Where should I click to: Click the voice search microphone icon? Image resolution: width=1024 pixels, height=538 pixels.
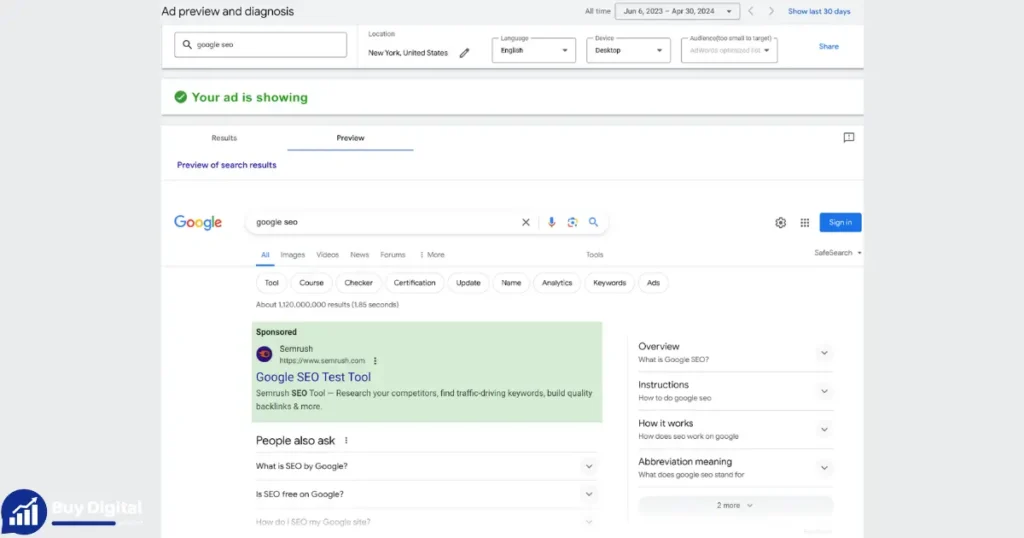[x=551, y=222]
